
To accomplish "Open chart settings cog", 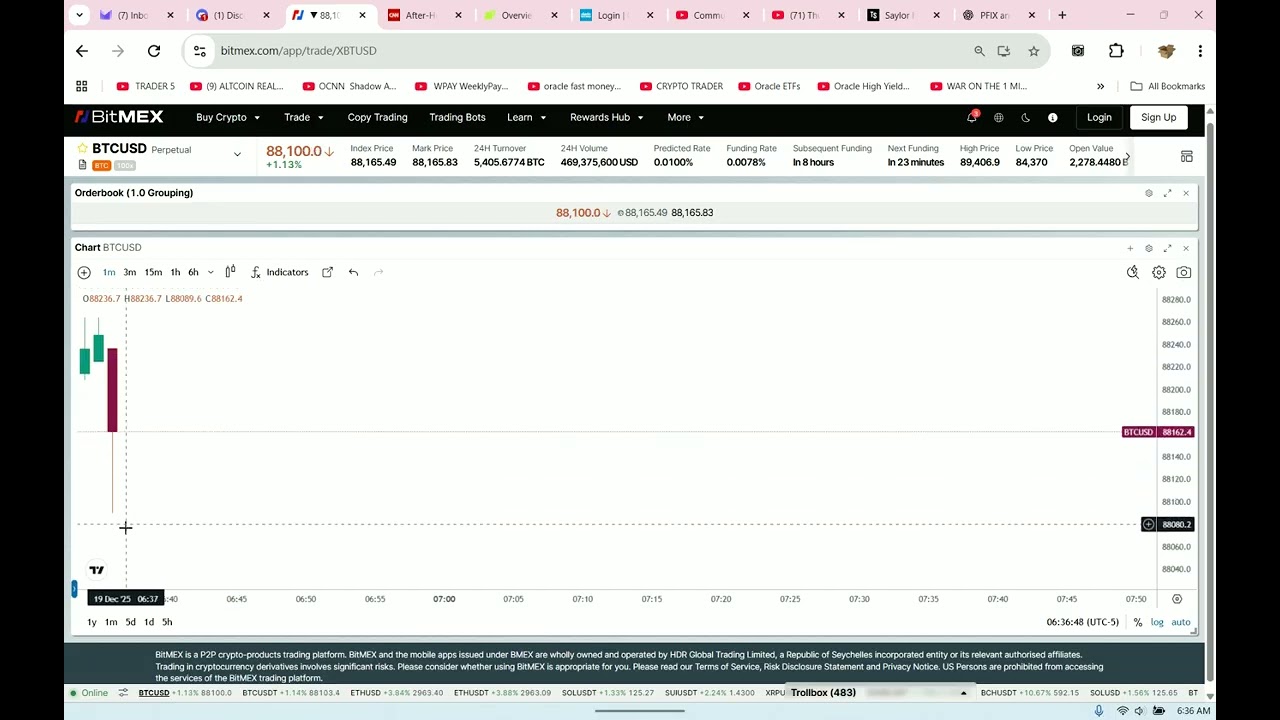I will [1158, 272].
